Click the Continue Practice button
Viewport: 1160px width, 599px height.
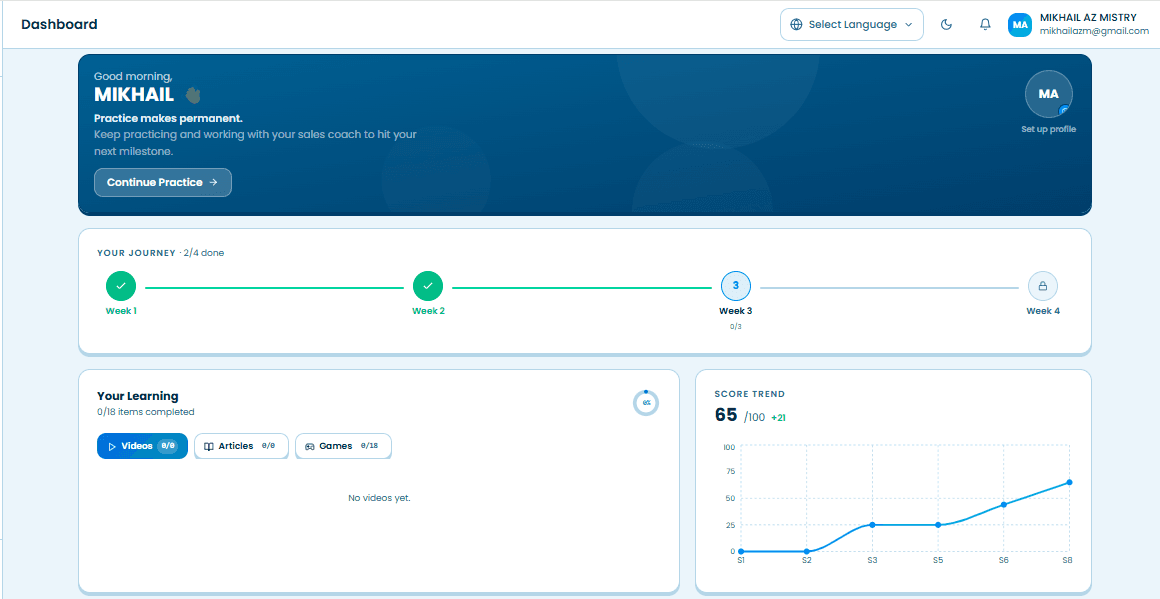click(x=163, y=183)
